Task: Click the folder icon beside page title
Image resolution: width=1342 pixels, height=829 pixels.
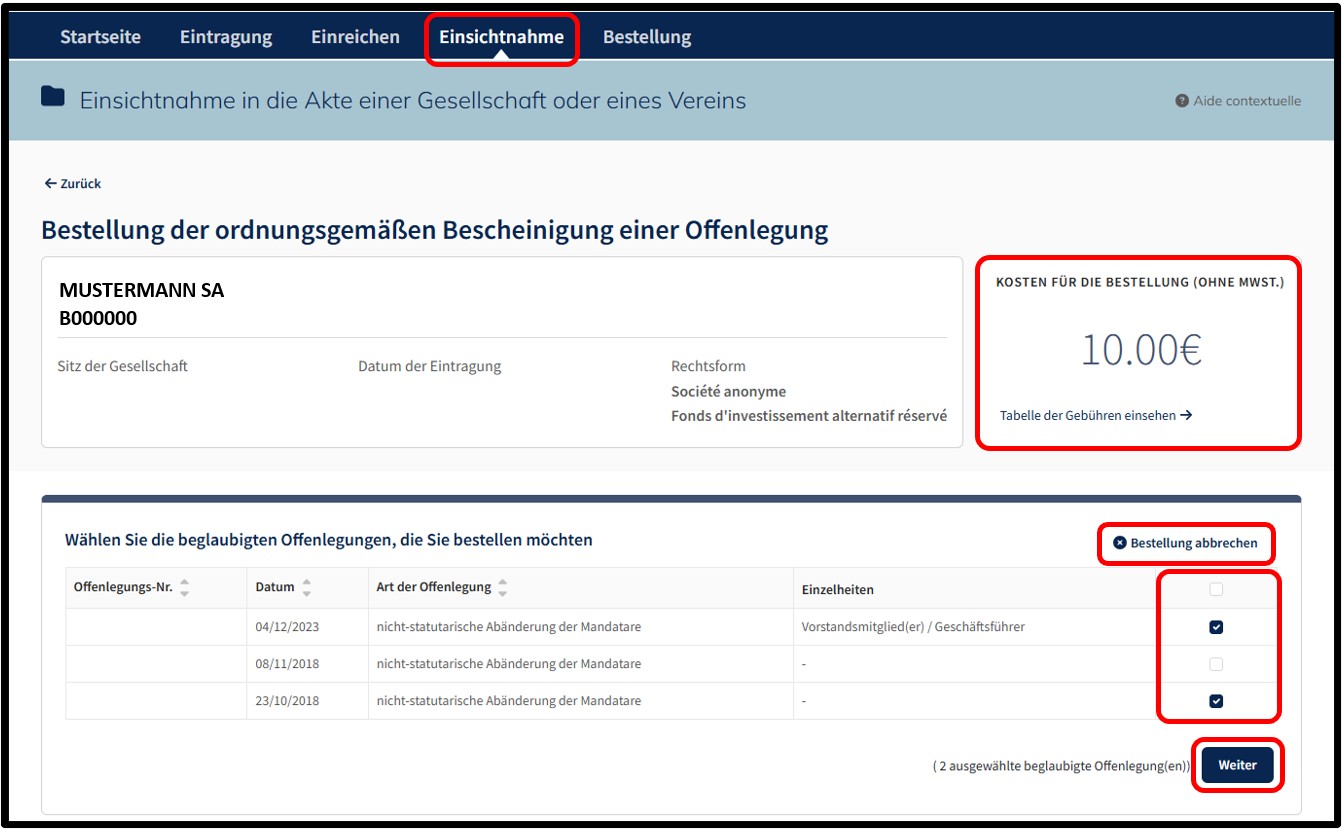Action: click(53, 97)
